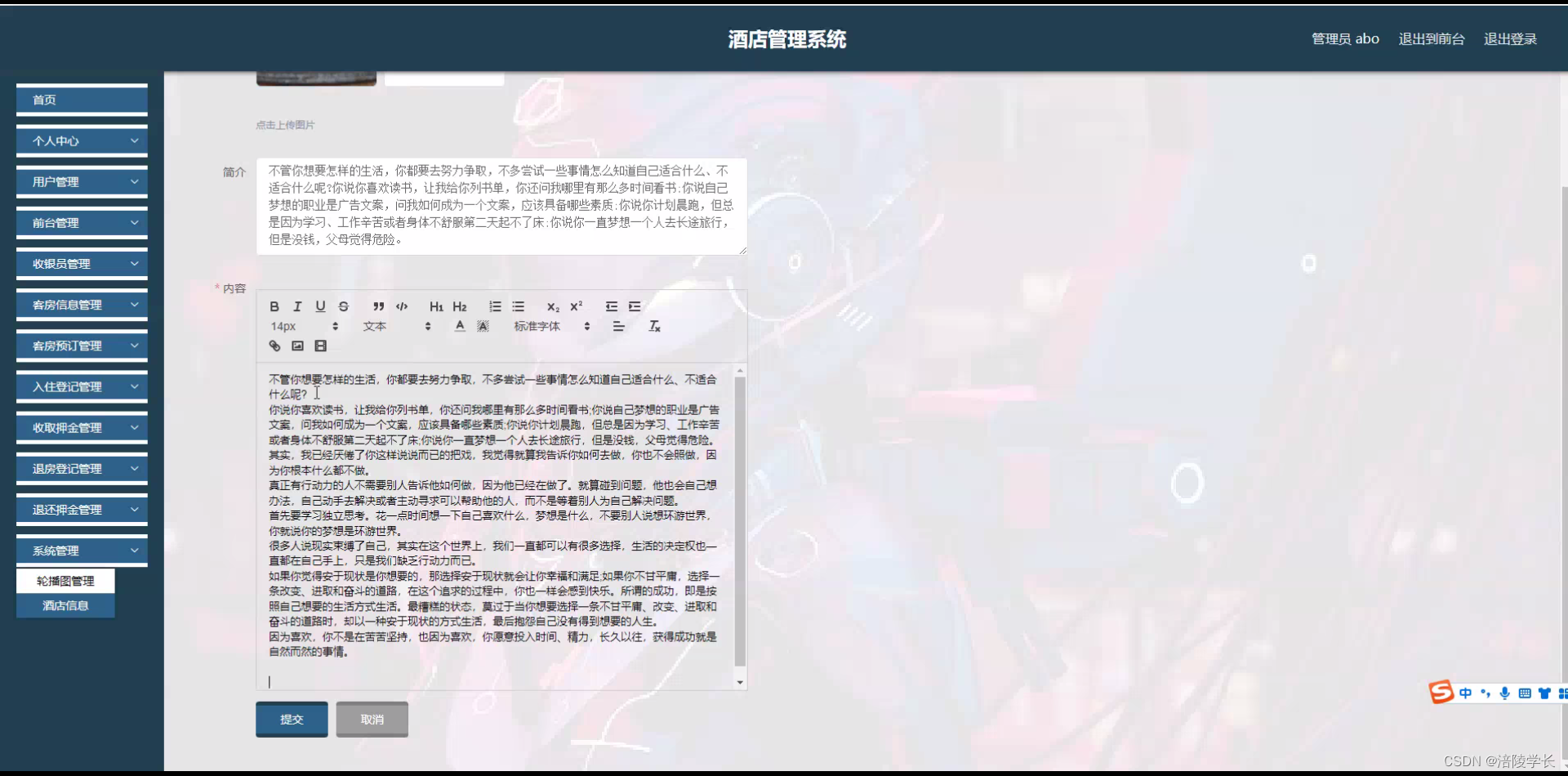Open the text color picker

(460, 326)
